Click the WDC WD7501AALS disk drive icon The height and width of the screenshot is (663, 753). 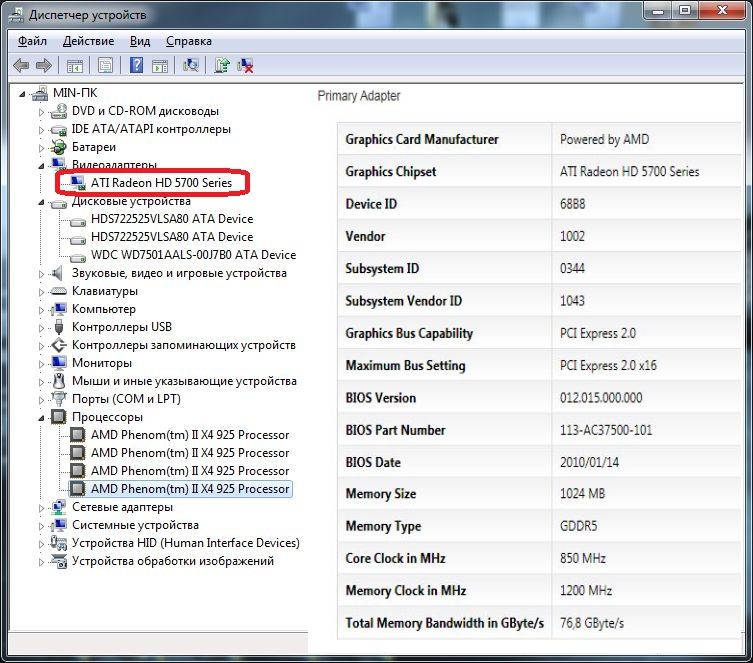(x=78, y=256)
